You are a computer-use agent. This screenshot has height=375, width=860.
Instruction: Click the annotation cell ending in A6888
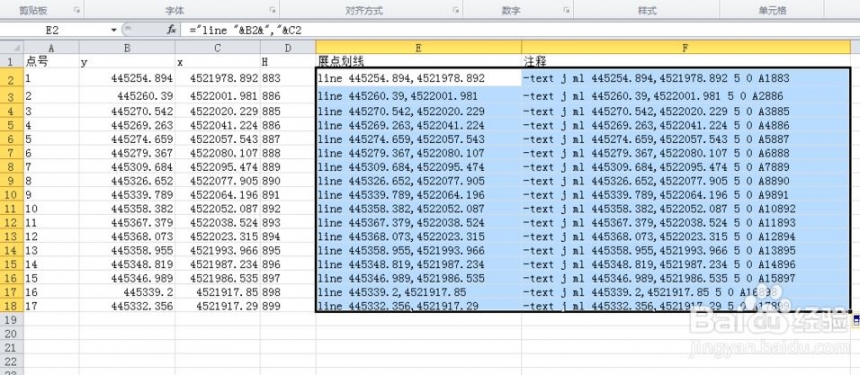[x=686, y=153]
